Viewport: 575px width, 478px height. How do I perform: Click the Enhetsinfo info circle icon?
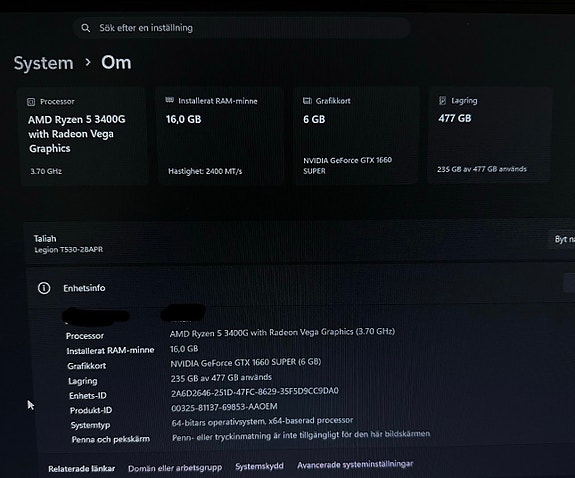(44, 288)
